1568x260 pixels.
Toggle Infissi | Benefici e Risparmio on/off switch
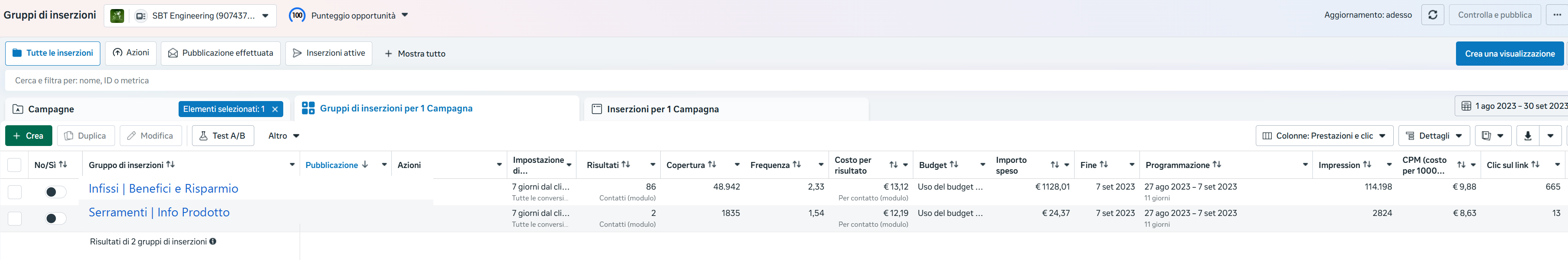[55, 192]
